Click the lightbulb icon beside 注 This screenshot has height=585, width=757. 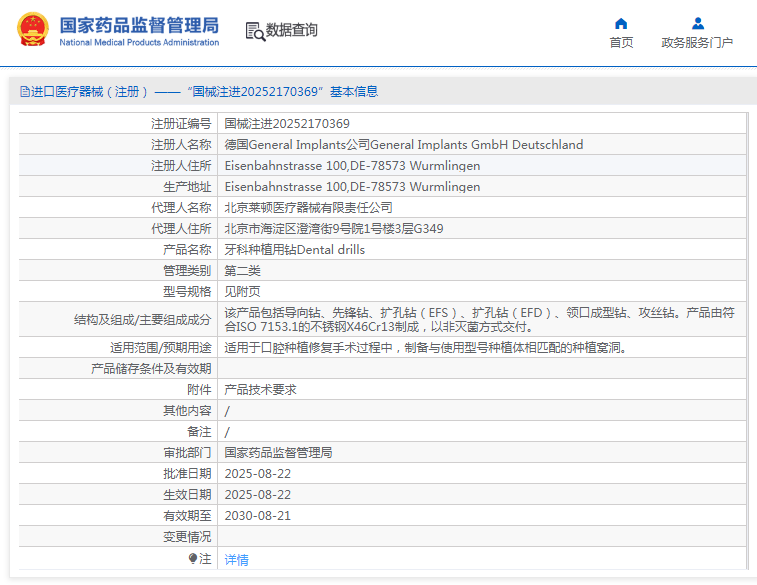[x=193, y=559]
